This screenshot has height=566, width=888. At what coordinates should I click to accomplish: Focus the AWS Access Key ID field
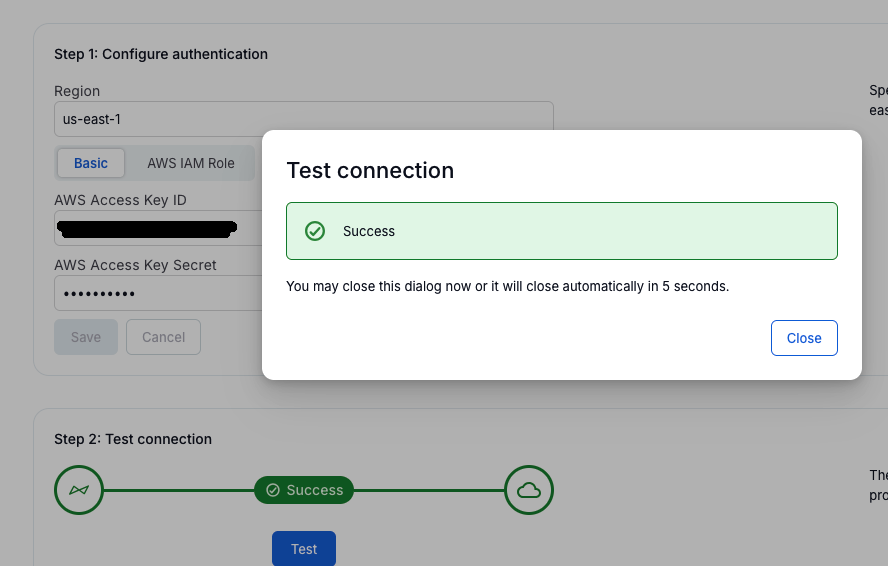pos(150,228)
